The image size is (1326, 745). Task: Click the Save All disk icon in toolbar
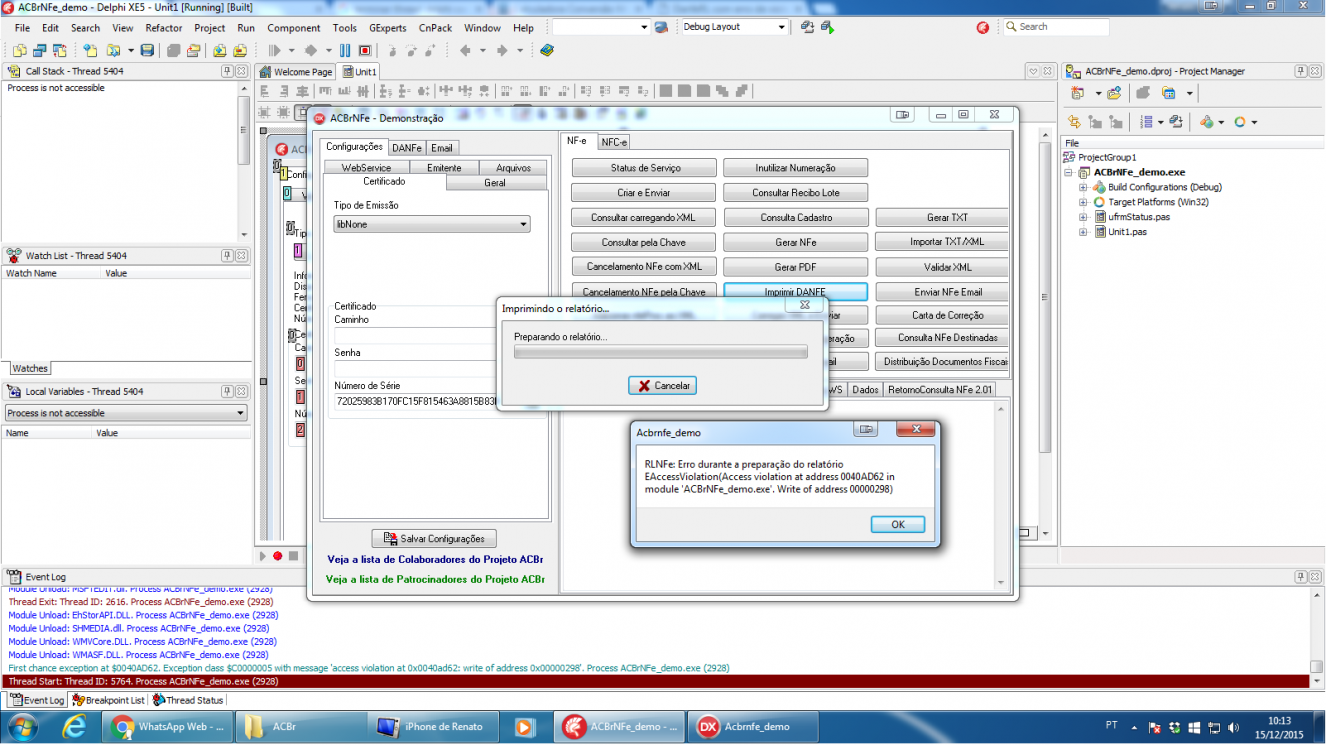click(174, 50)
